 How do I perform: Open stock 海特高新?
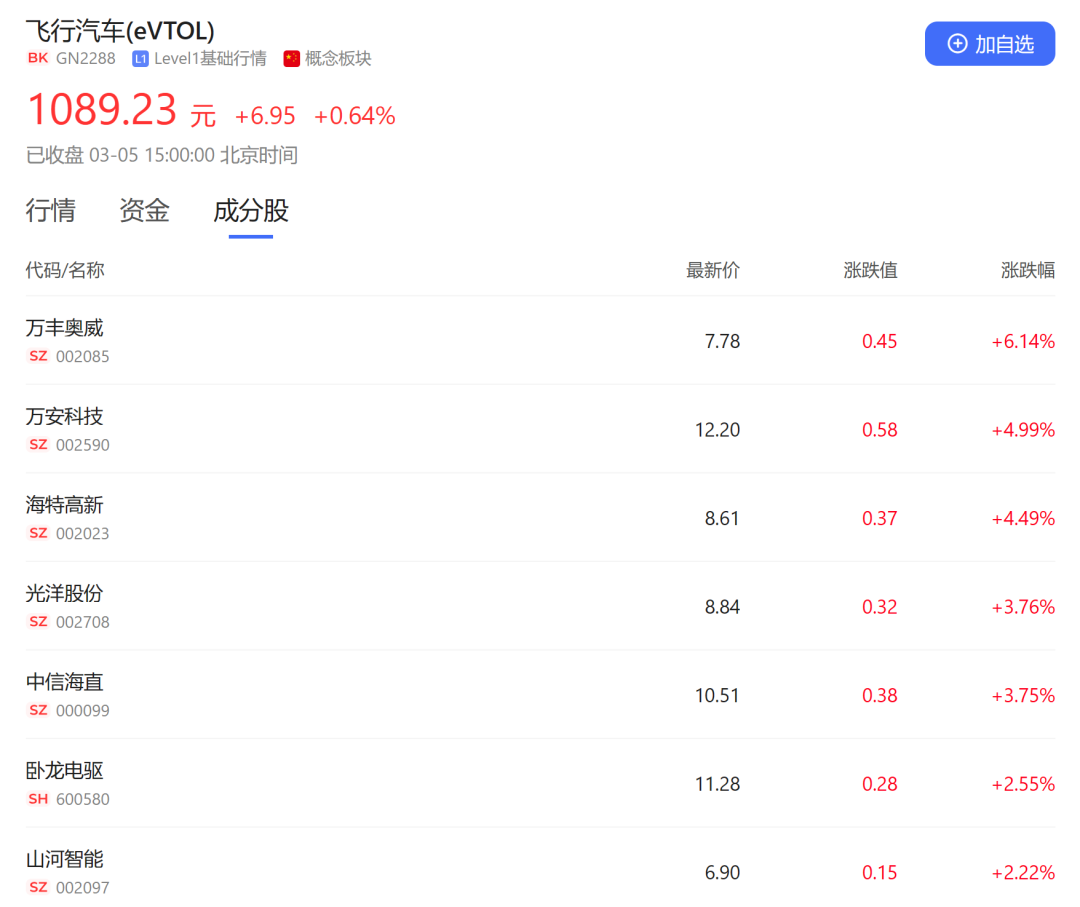[64, 505]
